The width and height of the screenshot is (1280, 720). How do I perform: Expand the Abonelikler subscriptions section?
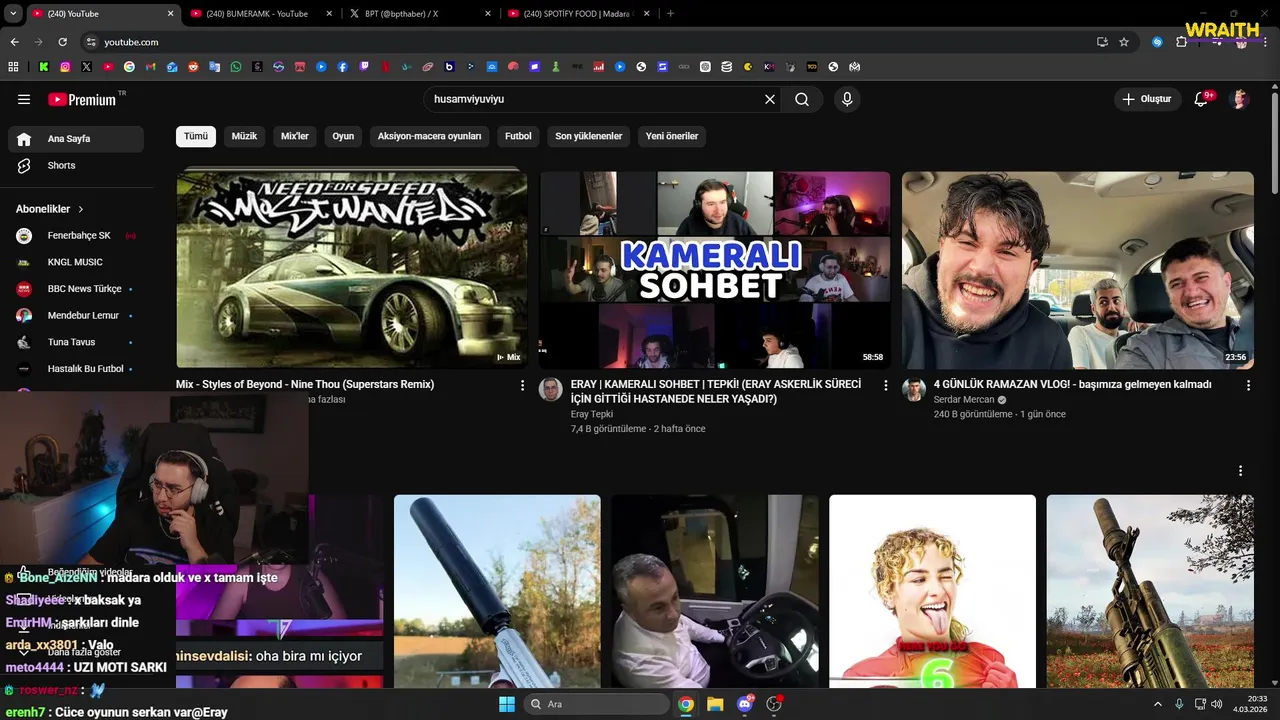(x=50, y=209)
